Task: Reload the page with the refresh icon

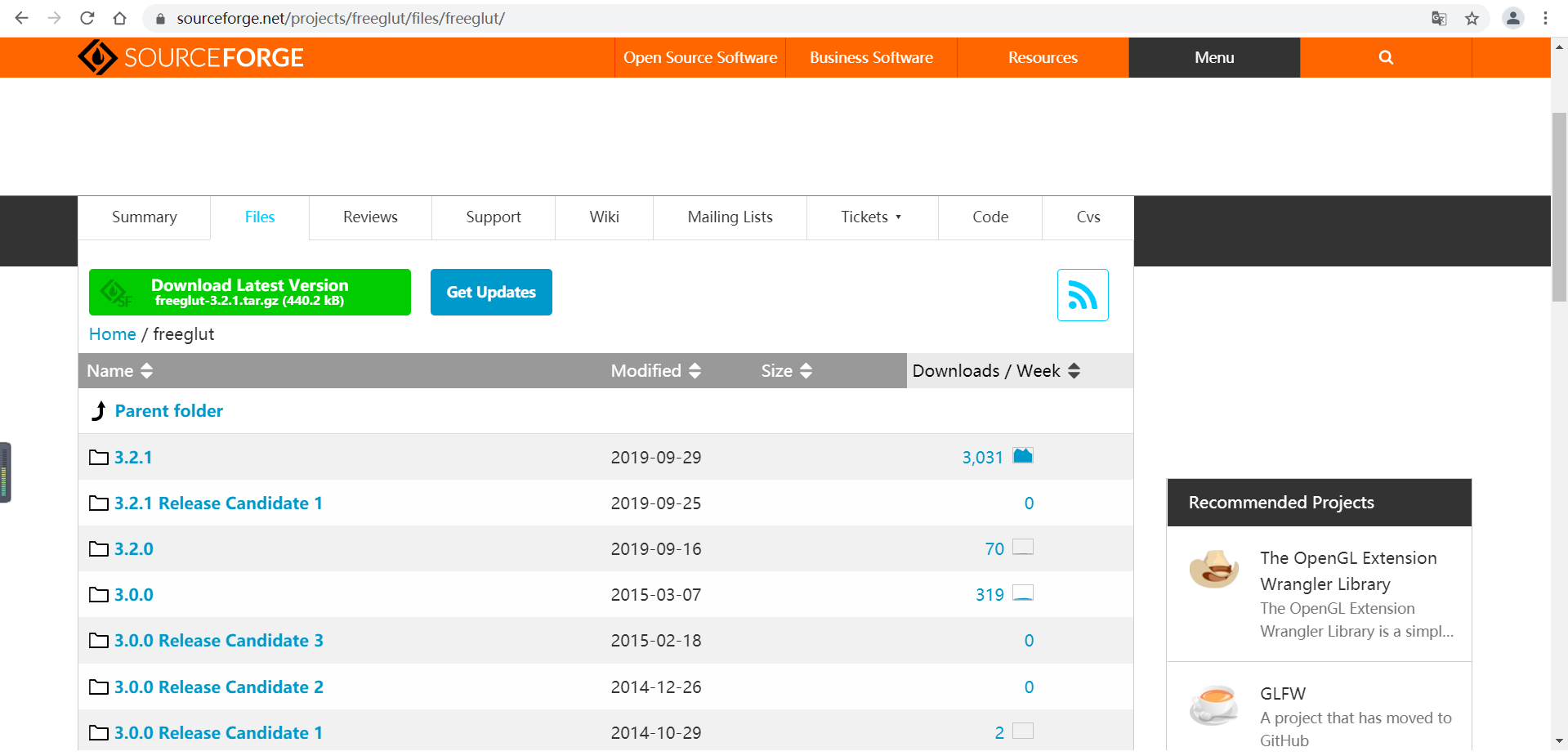Action: pos(87,18)
